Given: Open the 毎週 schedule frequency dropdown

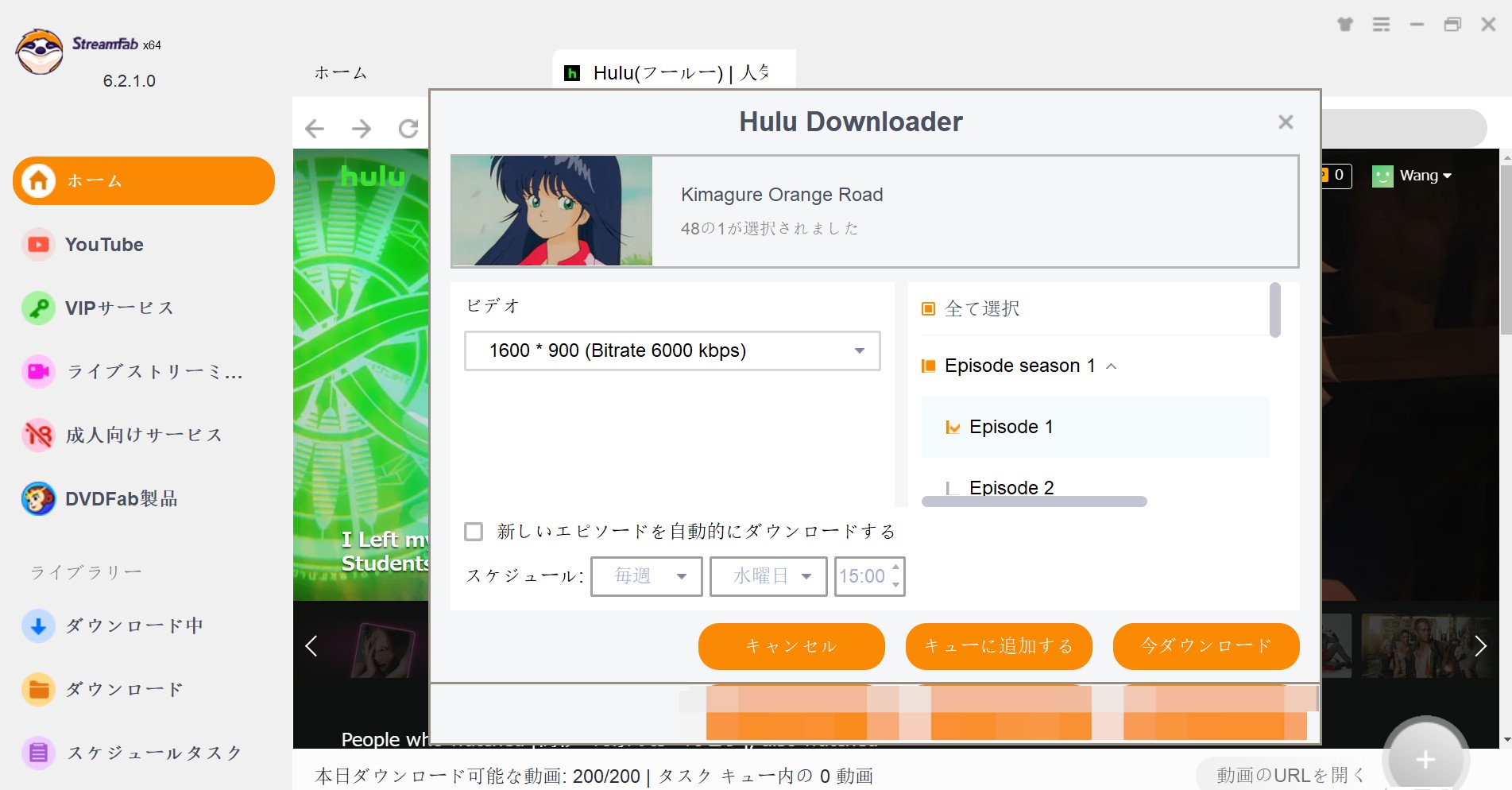Looking at the screenshot, I should pyautogui.click(x=647, y=576).
